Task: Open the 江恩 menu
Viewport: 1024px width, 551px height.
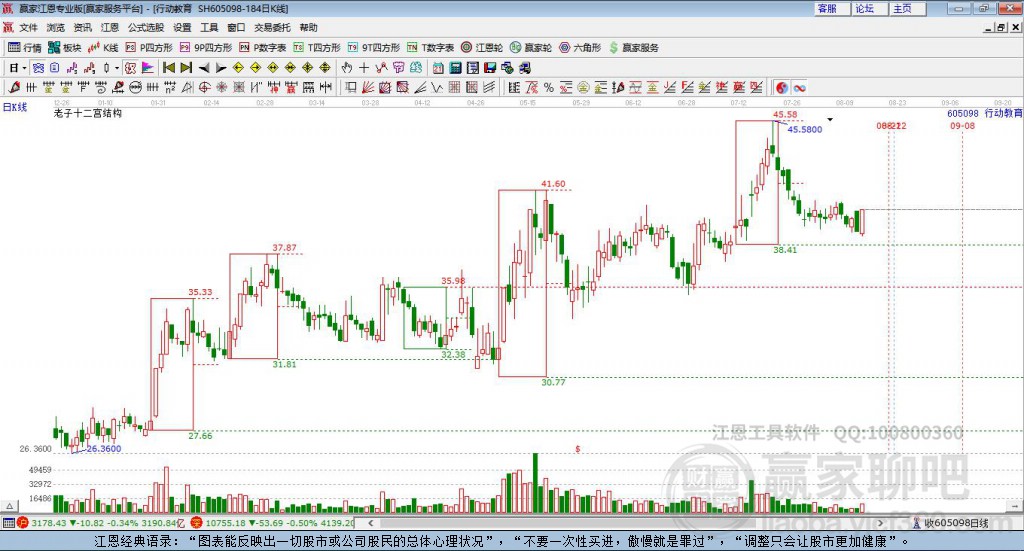Action: pos(110,27)
